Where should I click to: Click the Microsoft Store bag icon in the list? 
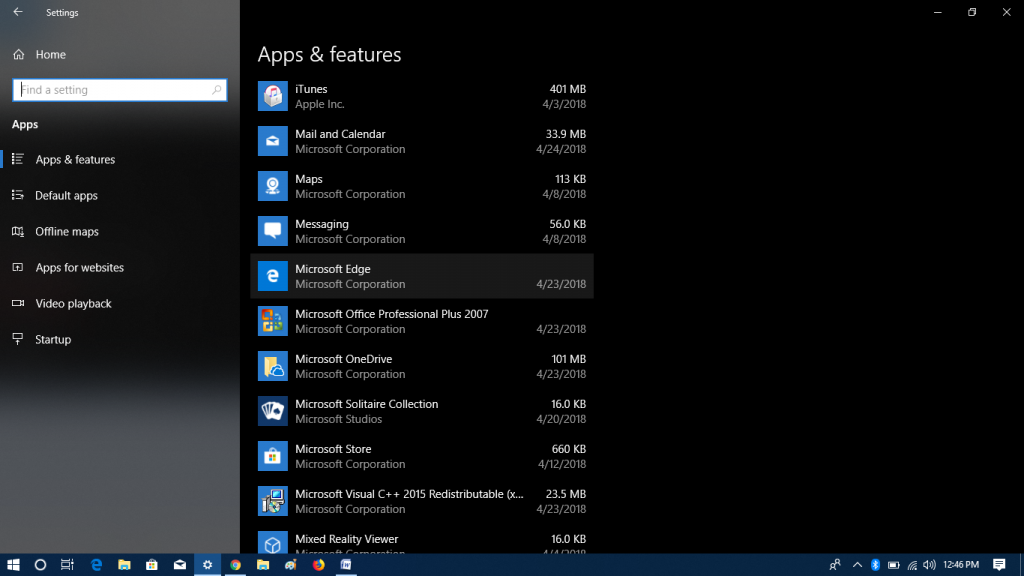[272, 456]
